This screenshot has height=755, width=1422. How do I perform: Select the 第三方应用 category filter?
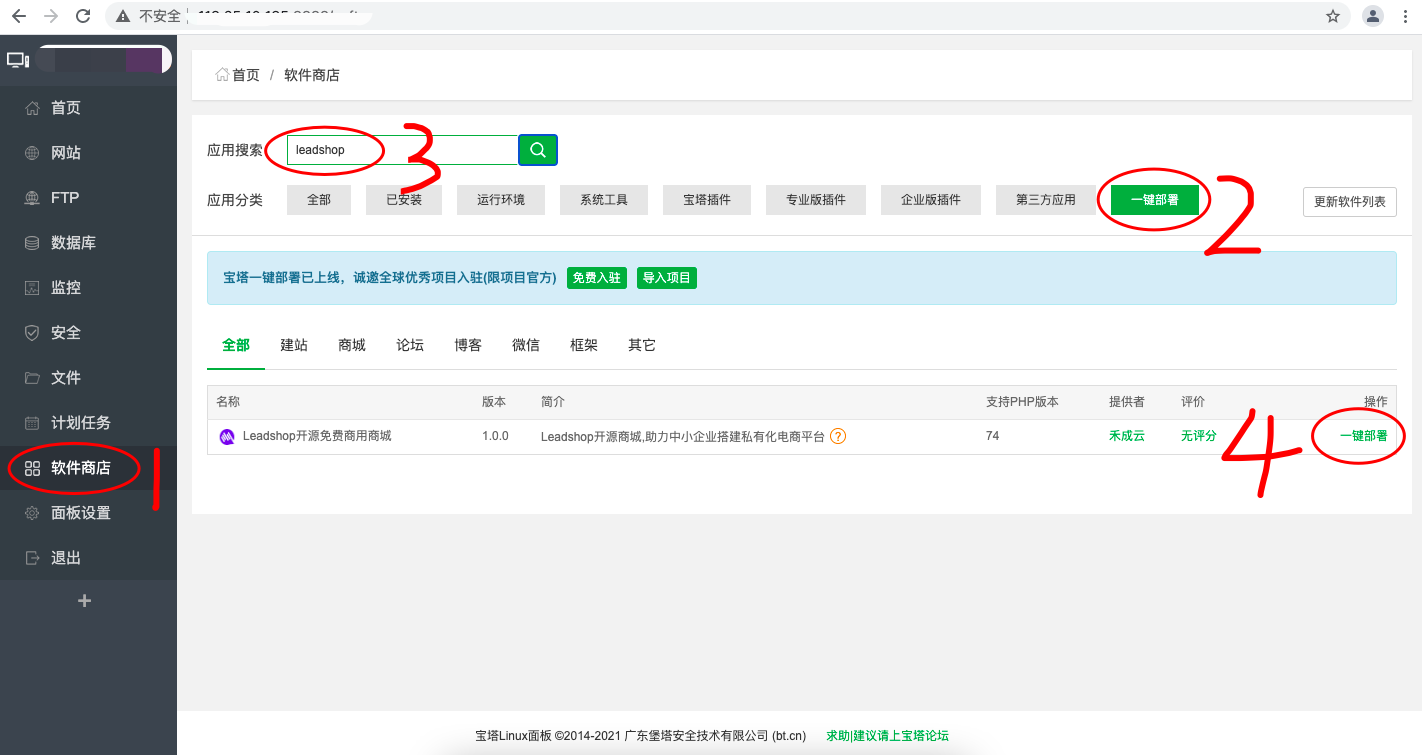point(1046,200)
